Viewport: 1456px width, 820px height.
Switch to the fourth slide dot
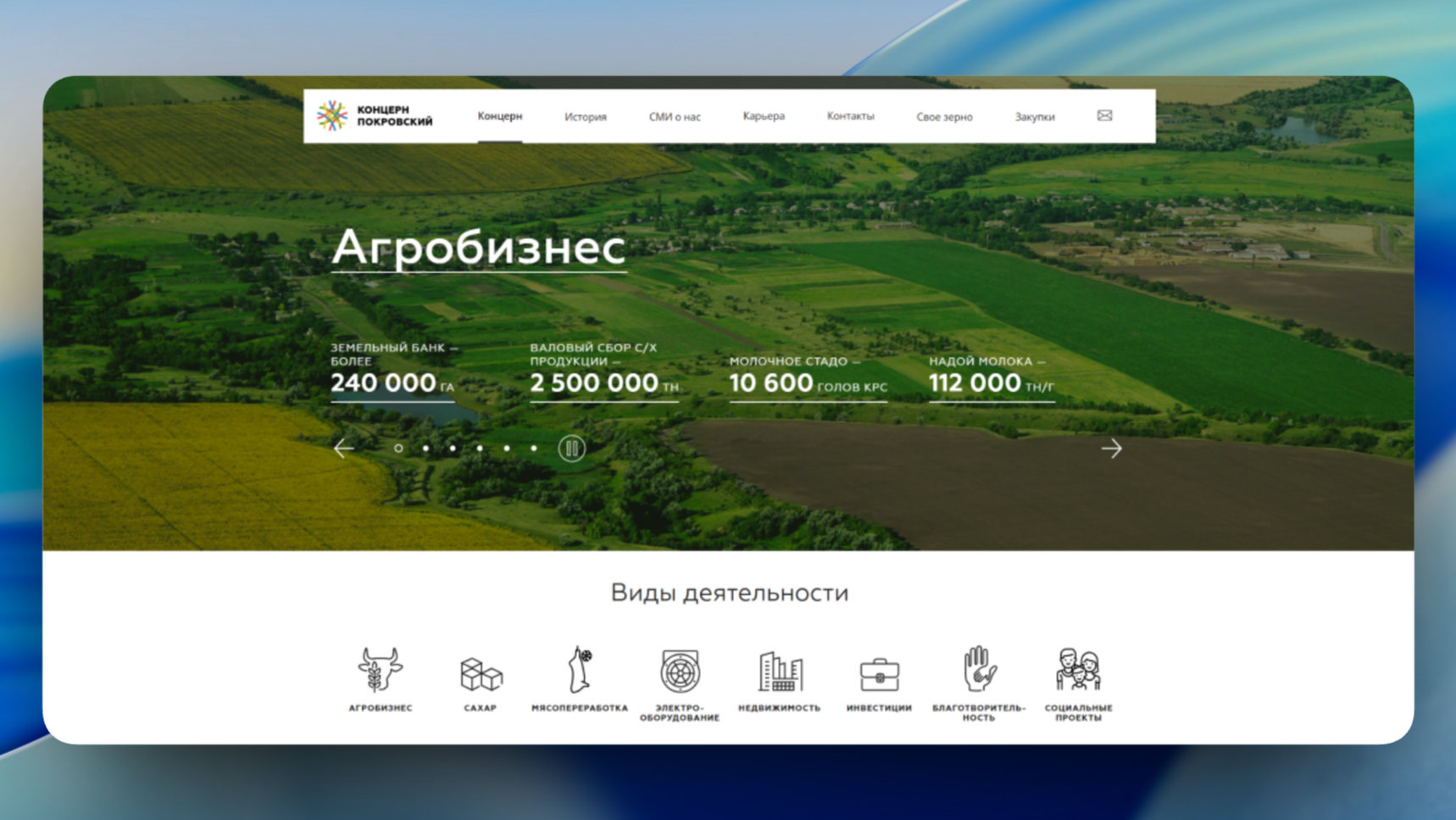point(480,448)
